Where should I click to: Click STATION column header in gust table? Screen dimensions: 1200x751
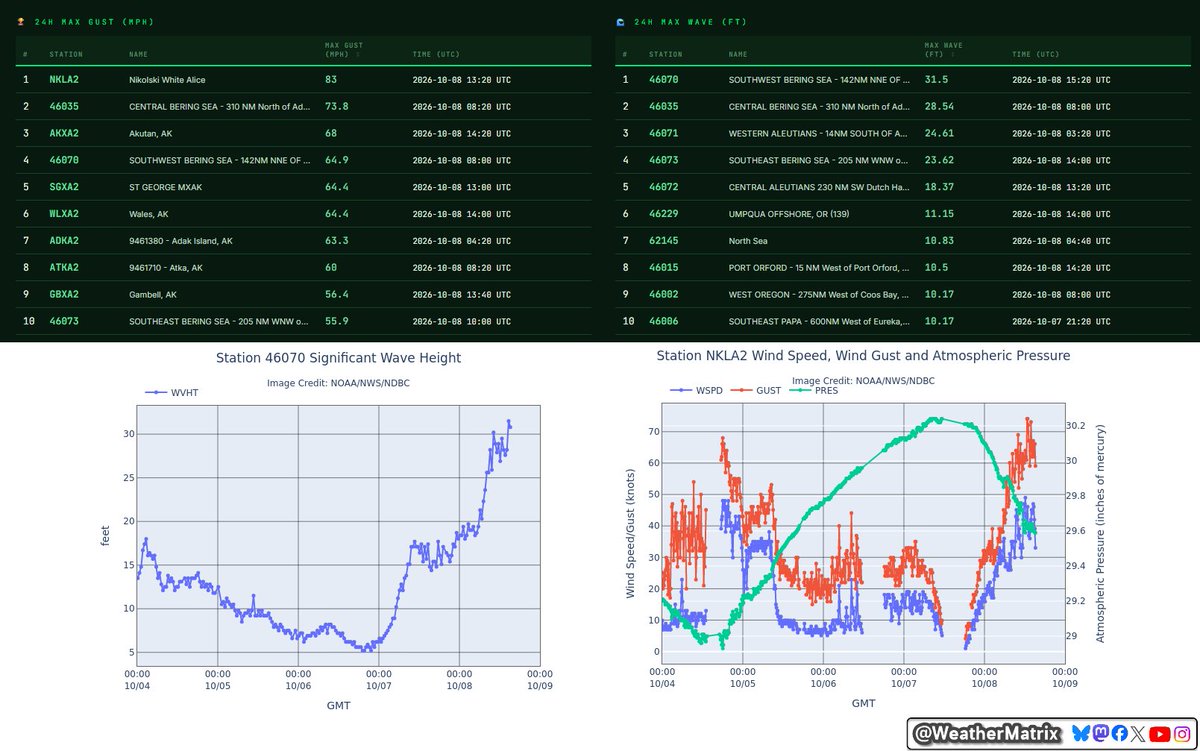click(66, 55)
